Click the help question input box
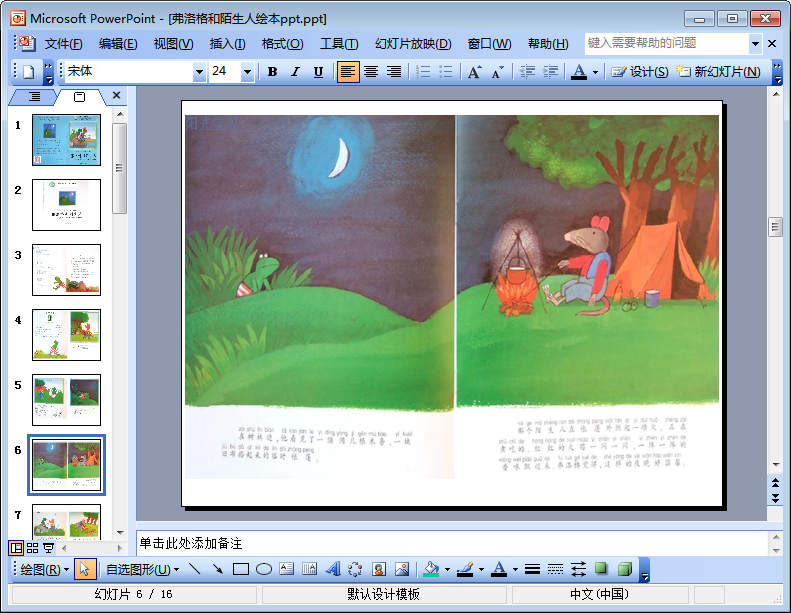791x613 pixels. [666, 43]
